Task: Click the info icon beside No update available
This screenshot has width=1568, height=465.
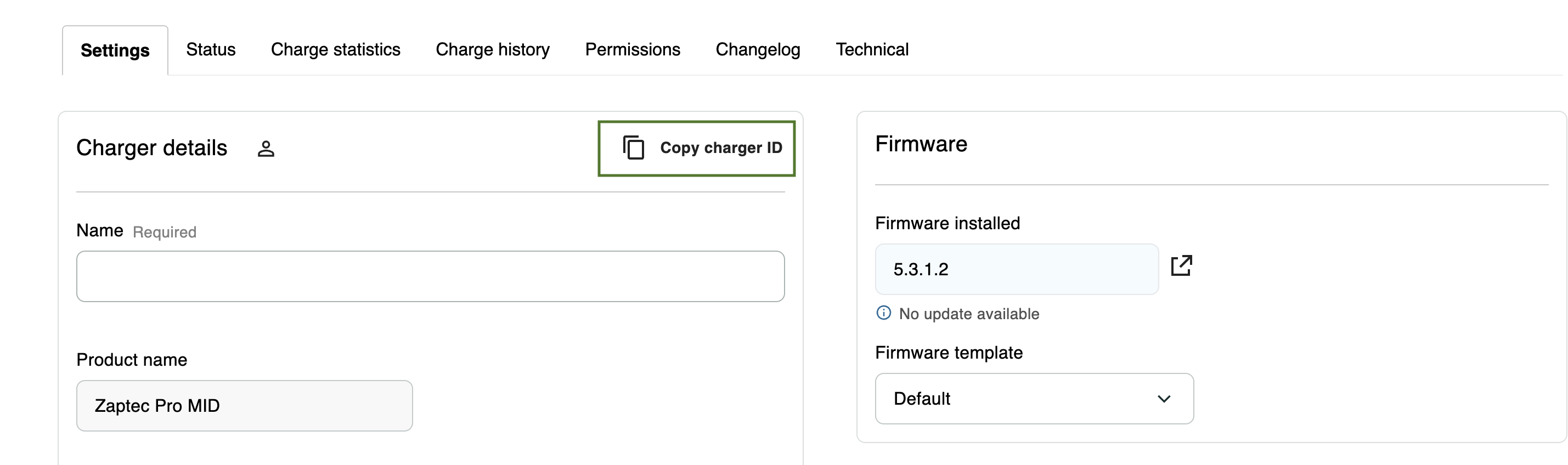Action: click(x=883, y=313)
